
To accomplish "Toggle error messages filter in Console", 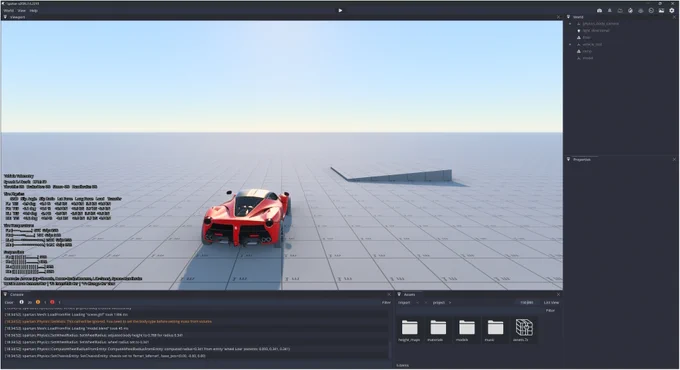I will click(x=52, y=302).
